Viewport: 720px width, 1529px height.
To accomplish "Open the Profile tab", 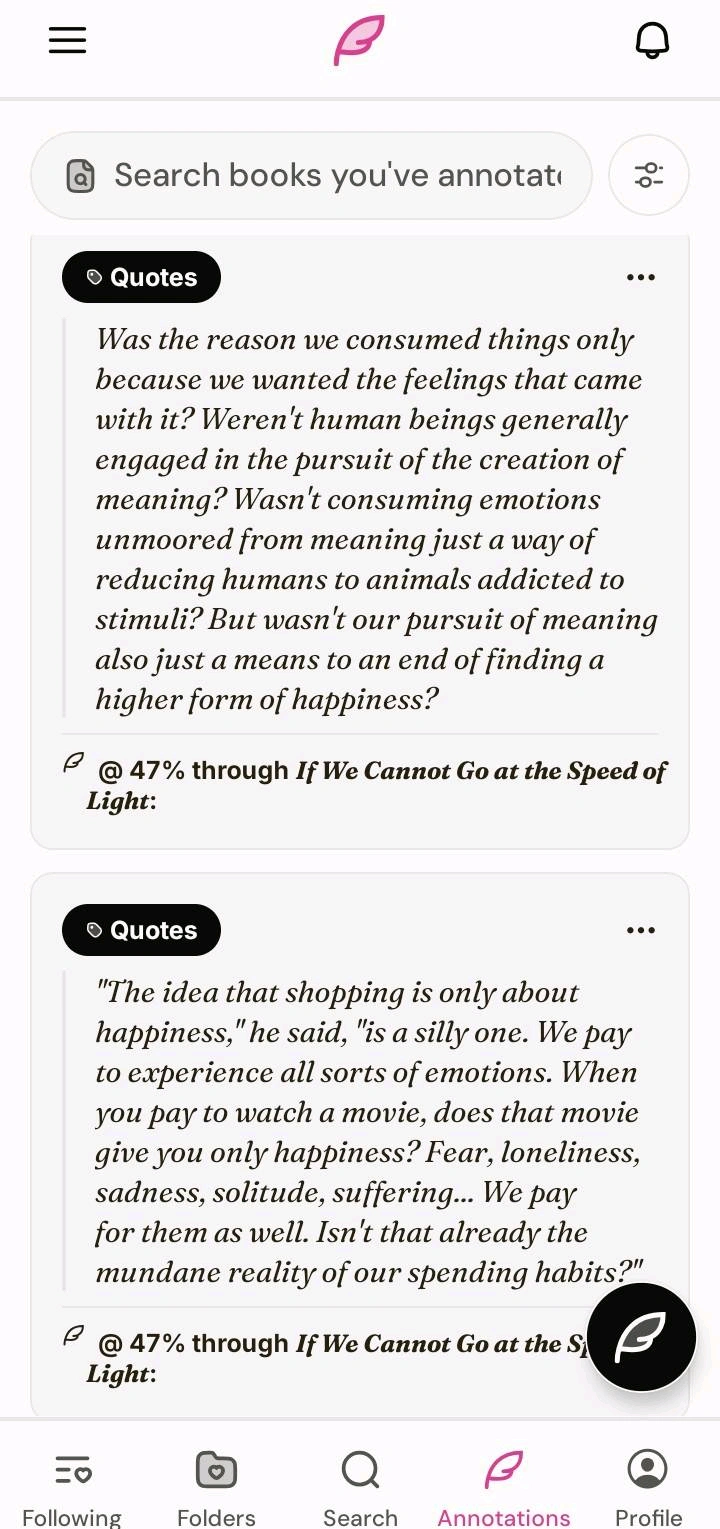I will point(648,1488).
